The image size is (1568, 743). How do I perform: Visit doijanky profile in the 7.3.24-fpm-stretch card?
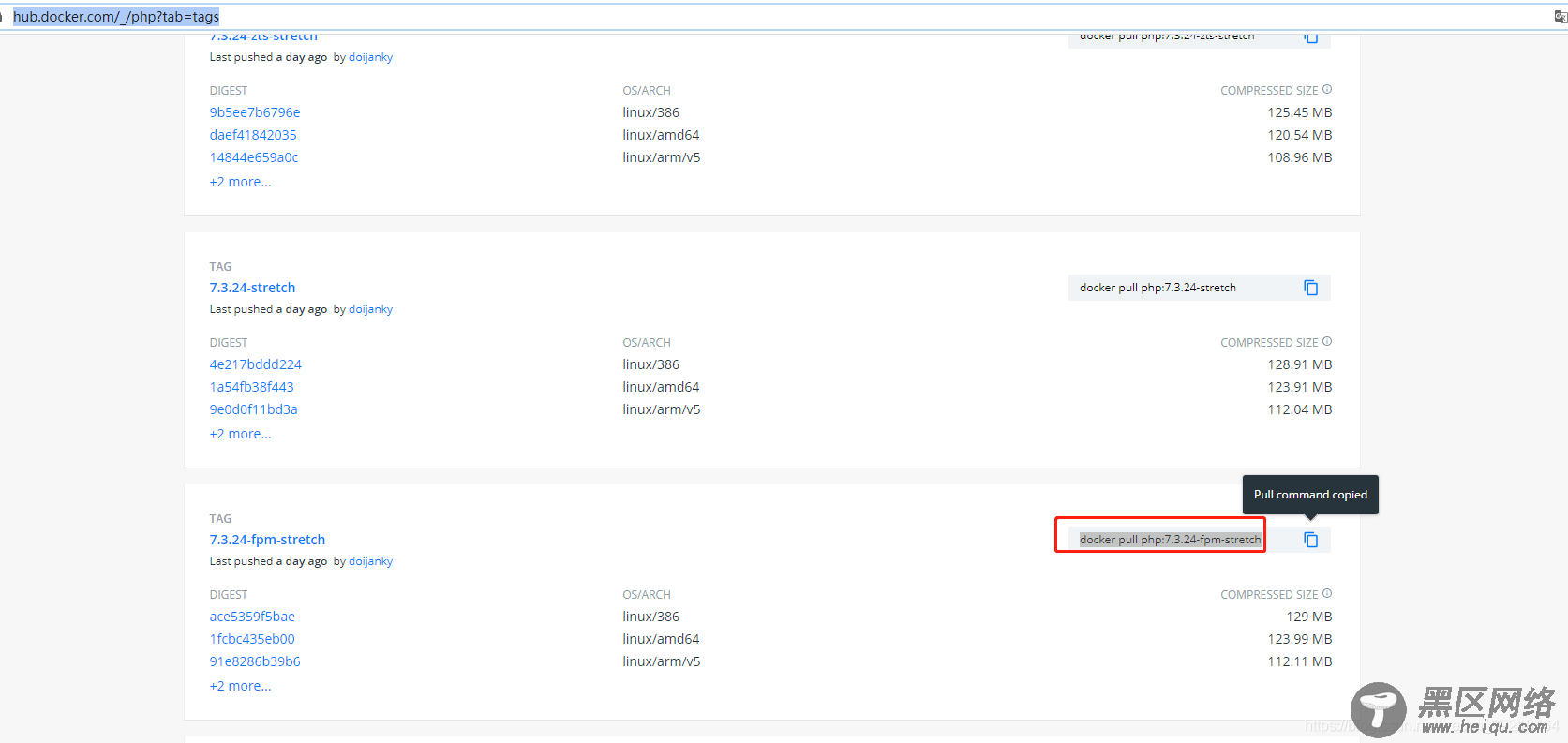(x=371, y=561)
